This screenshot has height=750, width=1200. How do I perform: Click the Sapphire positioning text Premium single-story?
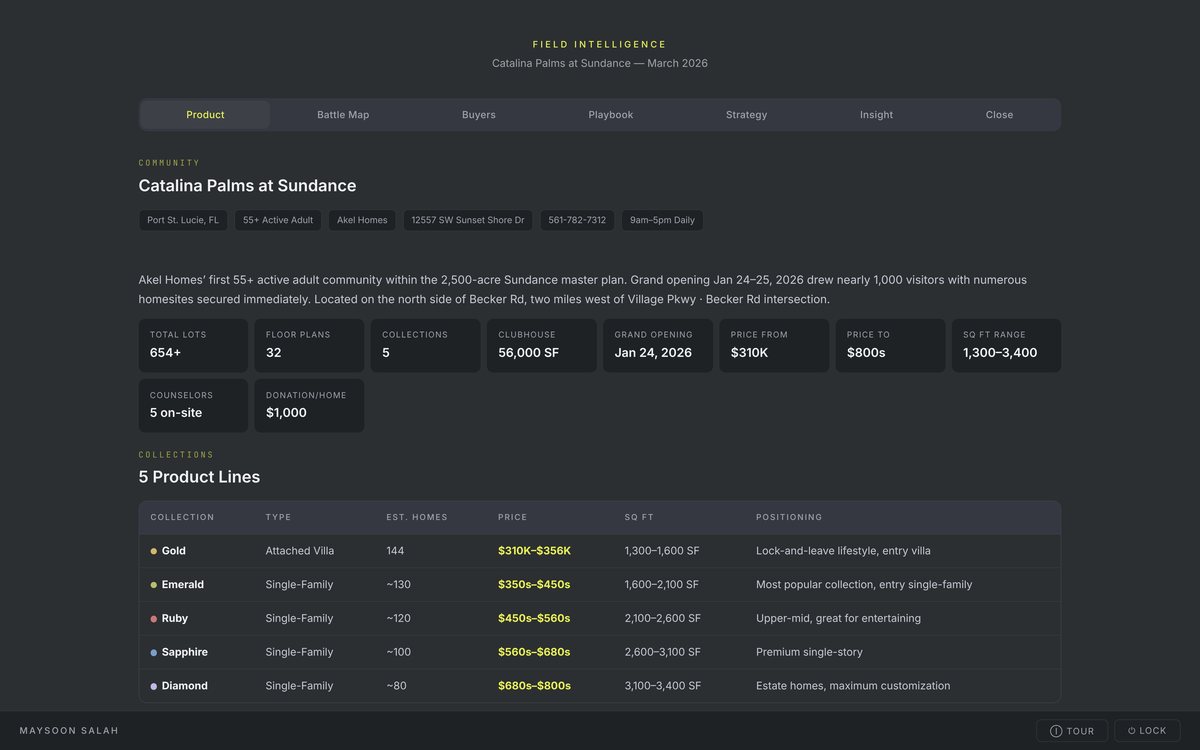(809, 652)
